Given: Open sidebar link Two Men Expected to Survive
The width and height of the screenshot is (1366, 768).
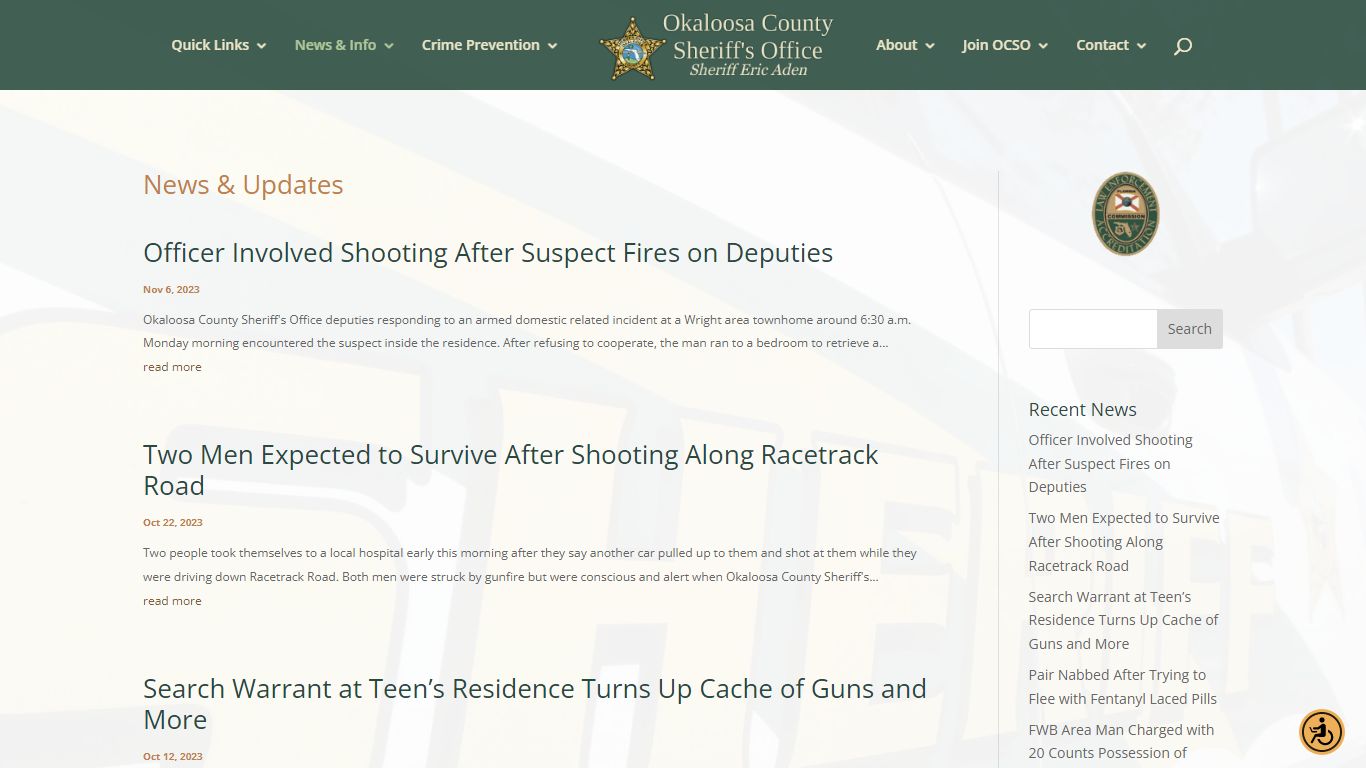Looking at the screenshot, I should pos(1124,542).
